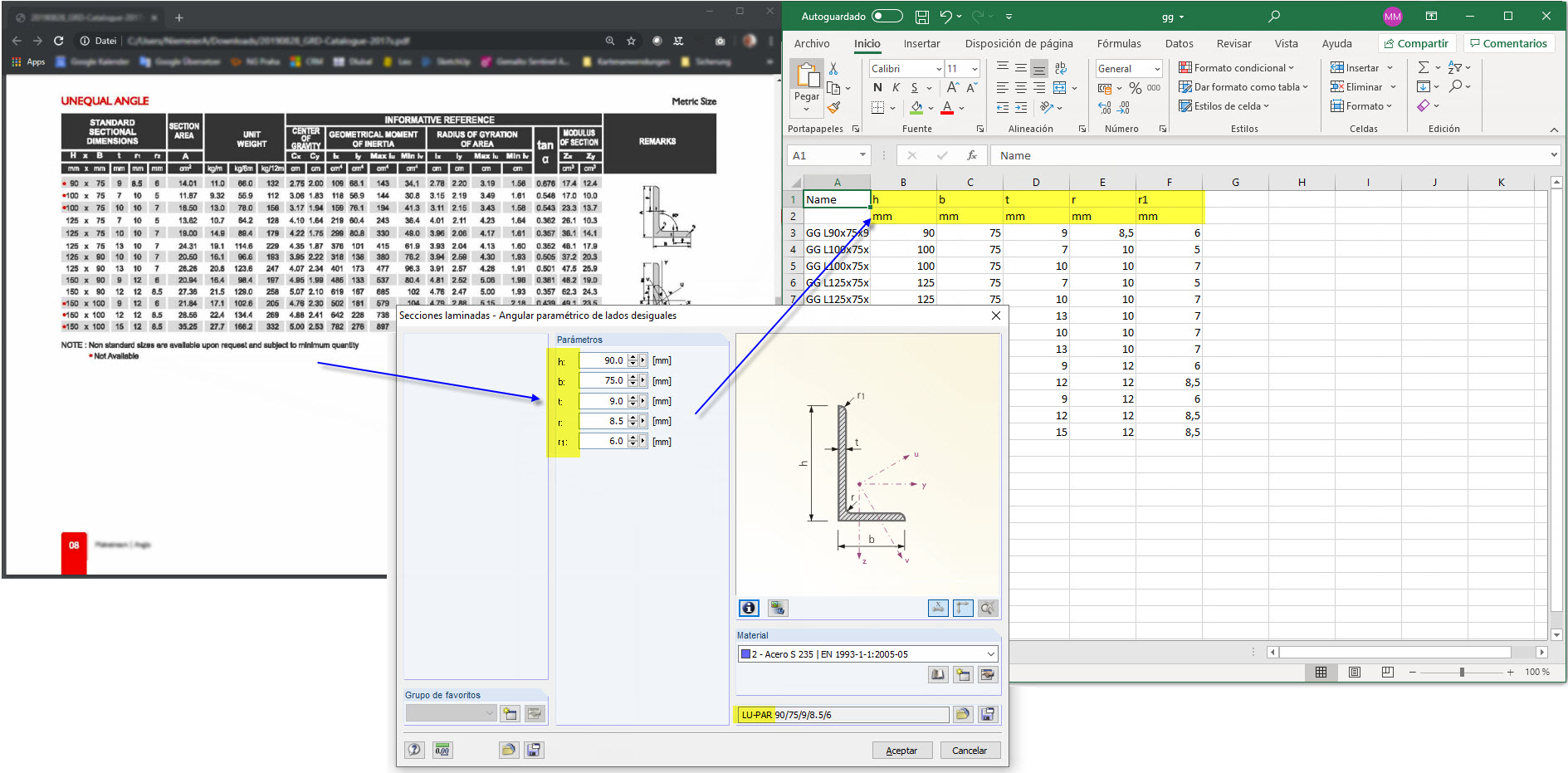
Task: Open the material library book icon
Action: [x=937, y=675]
